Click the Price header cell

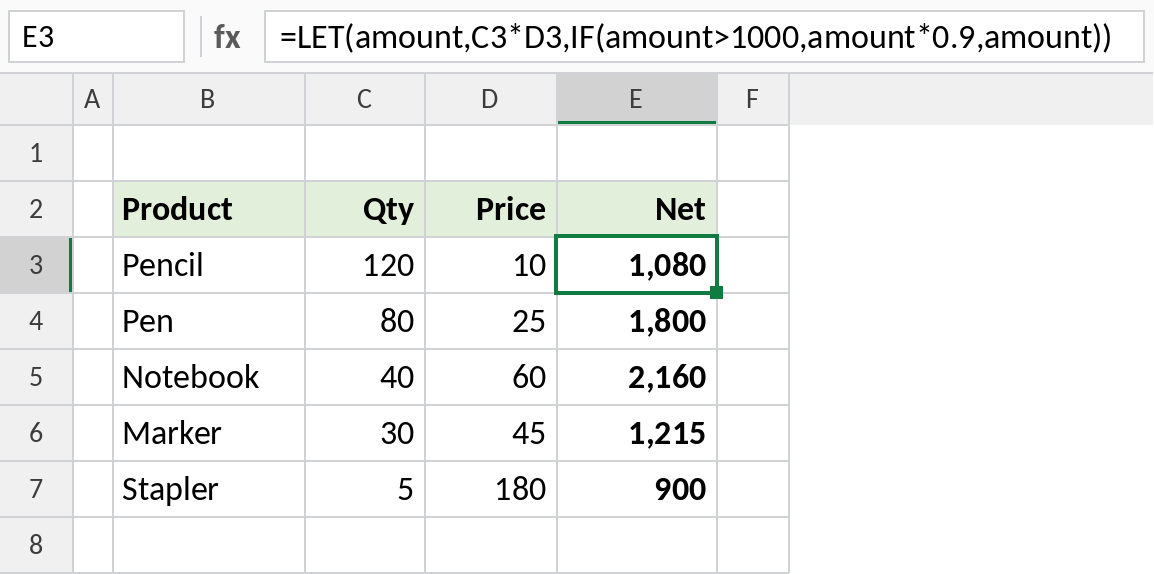[x=490, y=209]
